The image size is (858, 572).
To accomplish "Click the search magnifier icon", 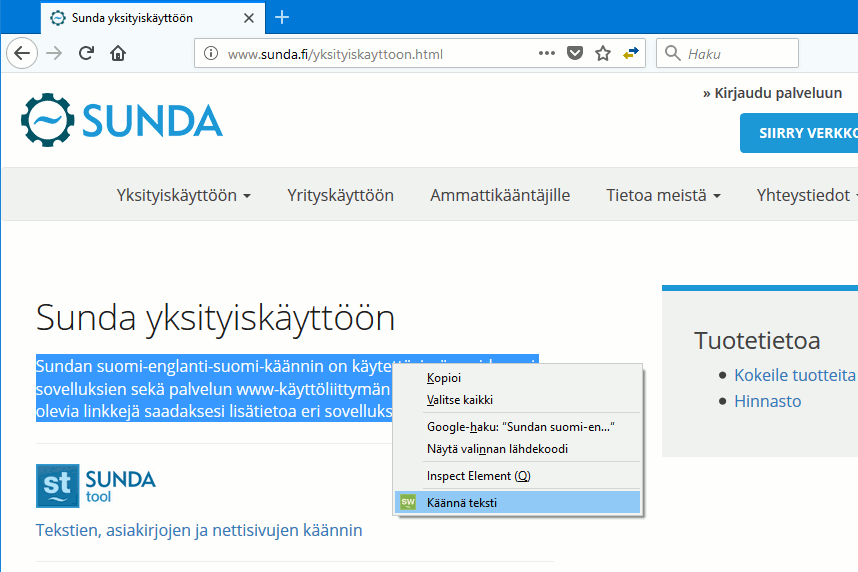I will click(x=672, y=53).
